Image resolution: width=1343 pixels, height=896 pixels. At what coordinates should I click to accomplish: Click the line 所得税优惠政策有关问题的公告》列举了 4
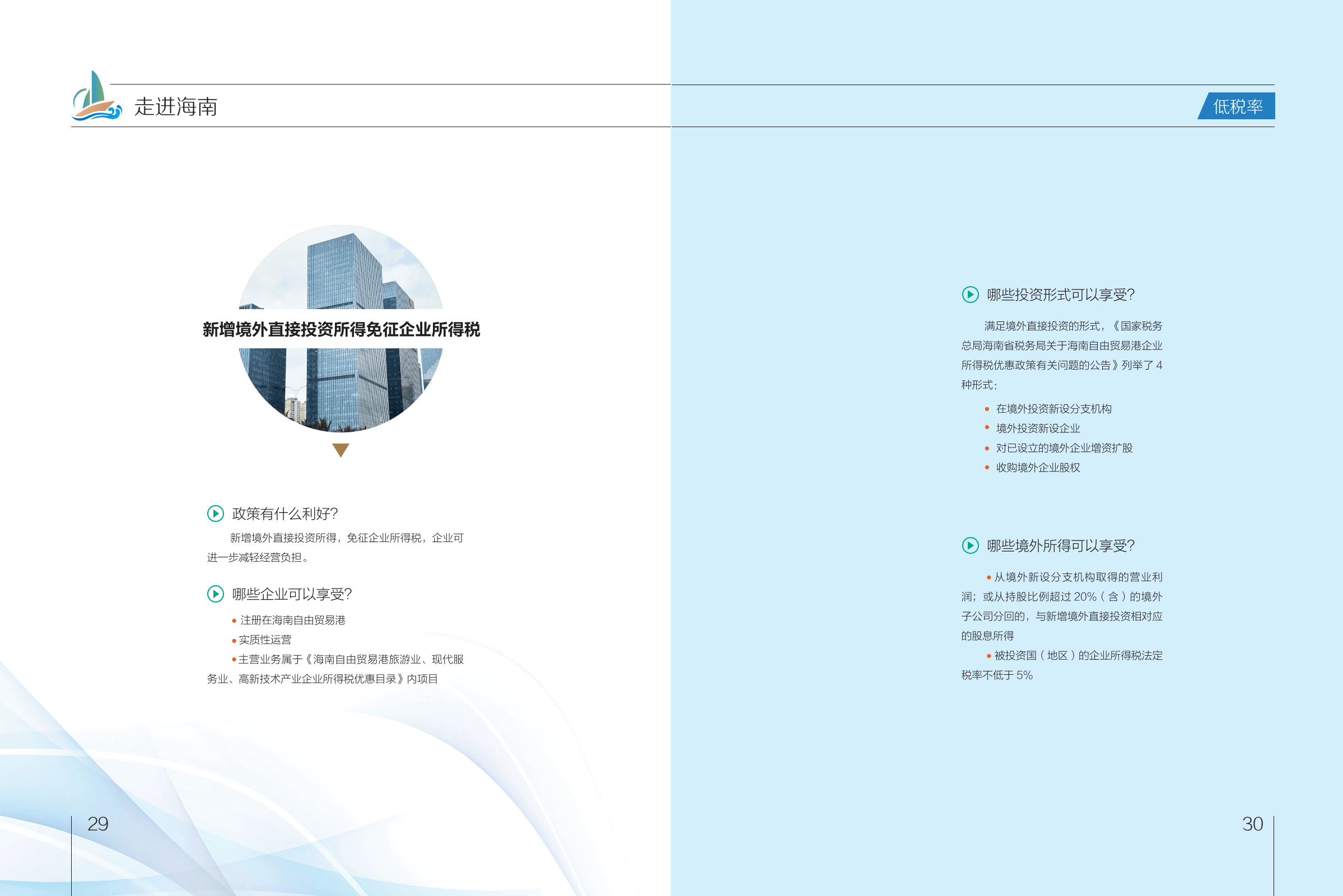coord(1062,366)
